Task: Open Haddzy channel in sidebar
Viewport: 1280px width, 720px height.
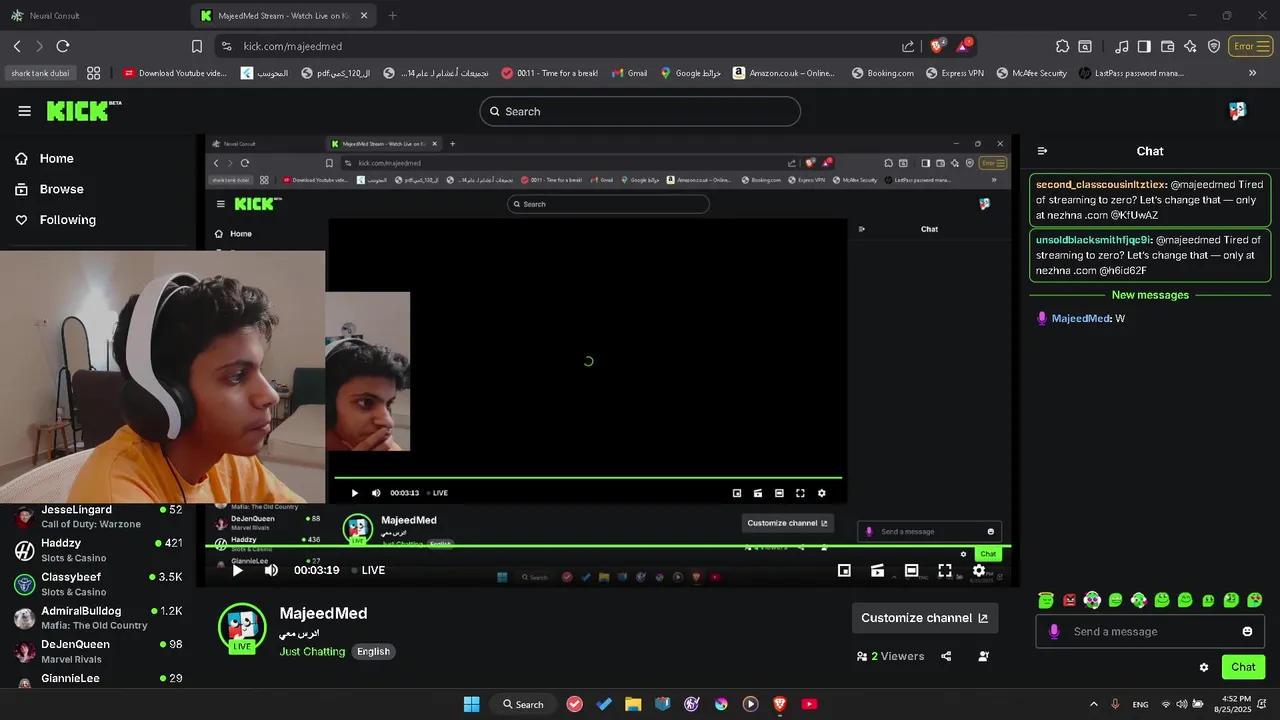Action: click(x=98, y=550)
